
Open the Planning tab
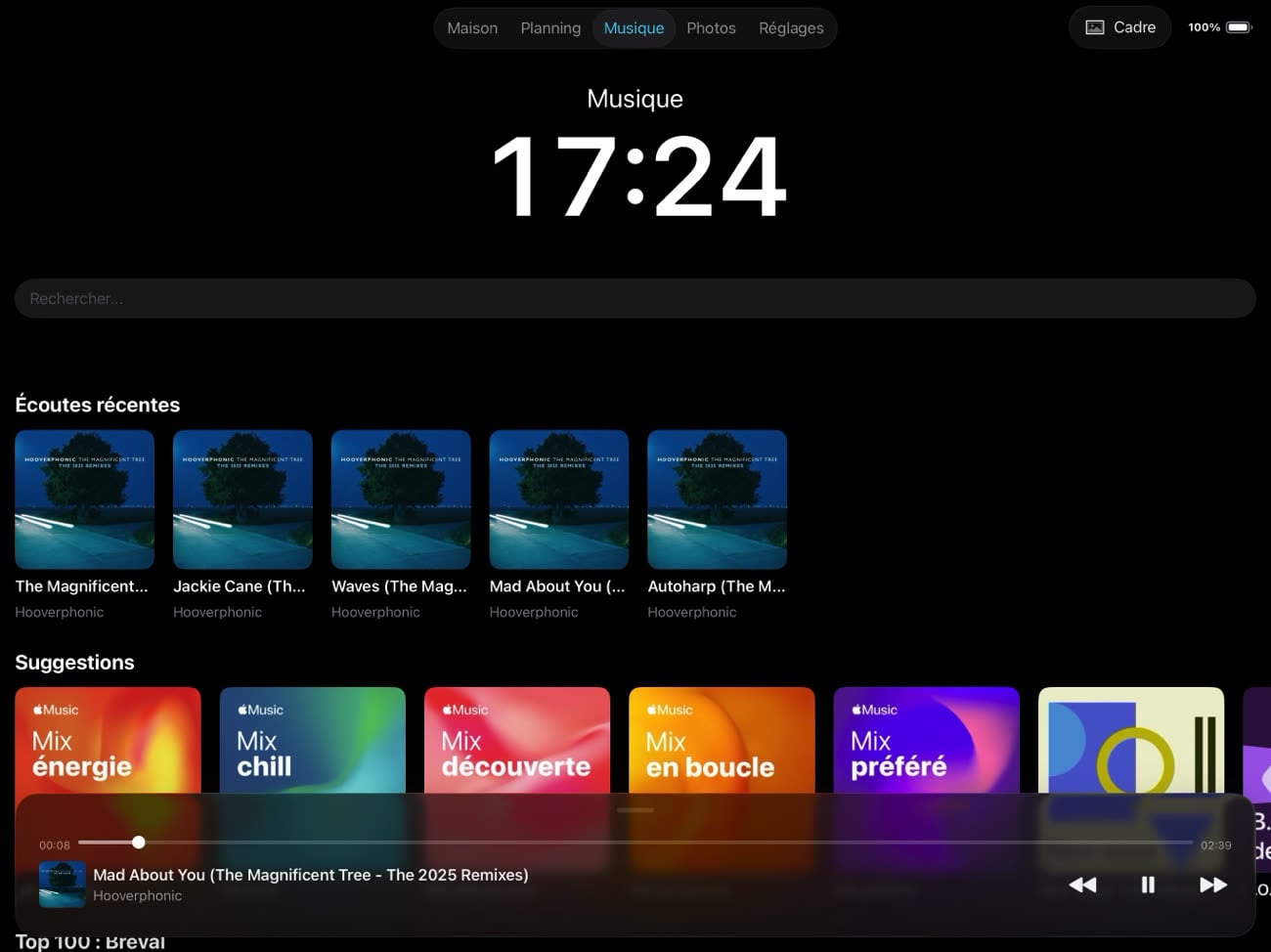point(550,28)
